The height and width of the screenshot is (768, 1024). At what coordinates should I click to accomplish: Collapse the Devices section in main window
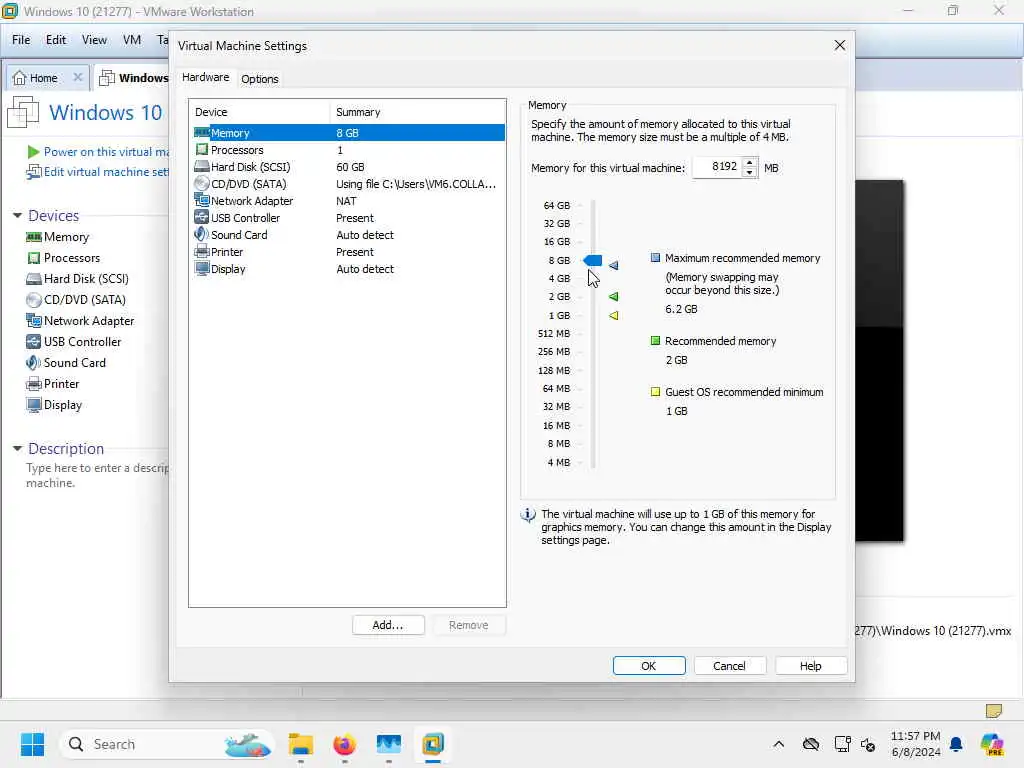click(18, 216)
